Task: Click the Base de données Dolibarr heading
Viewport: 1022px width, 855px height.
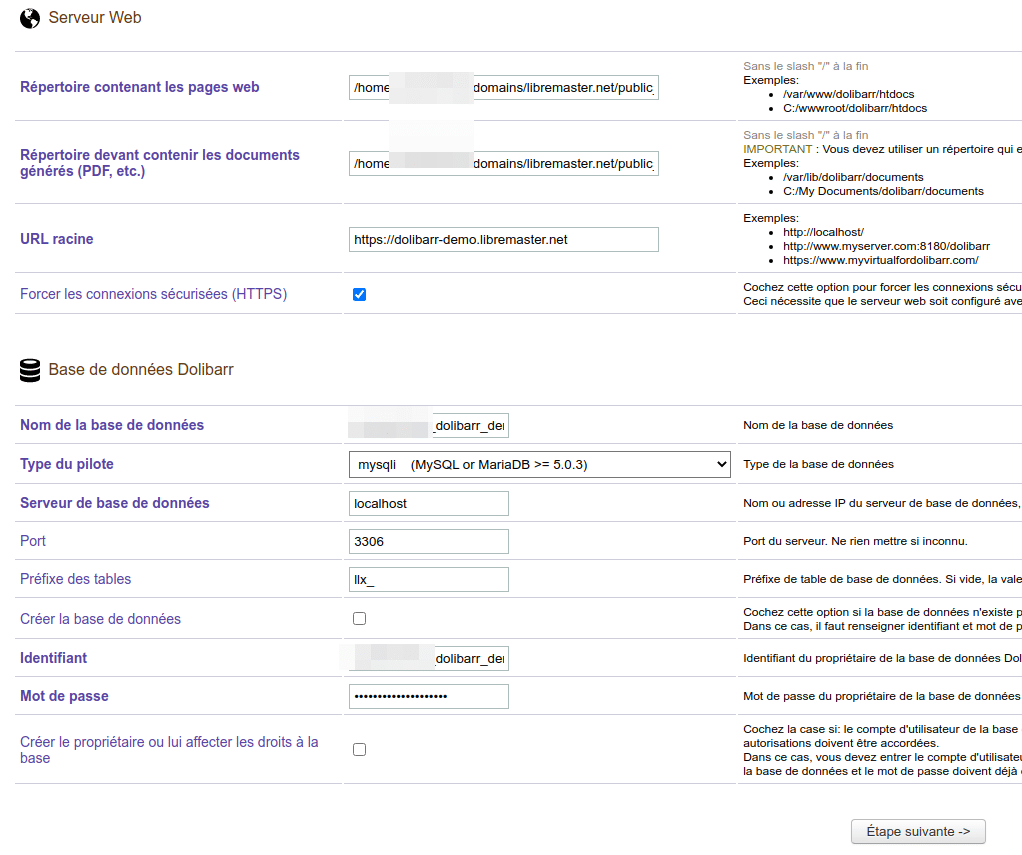Action: click(x=141, y=370)
